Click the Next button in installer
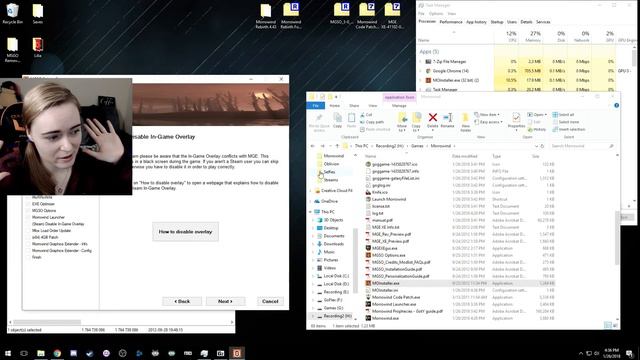Screen dimensions: 640x360 (225, 301)
